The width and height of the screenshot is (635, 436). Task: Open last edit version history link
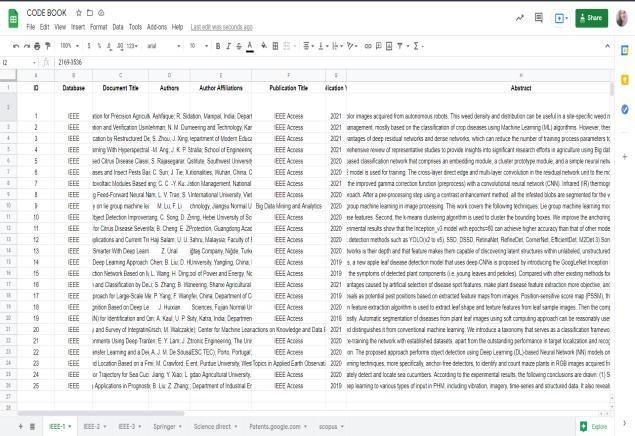222,27
